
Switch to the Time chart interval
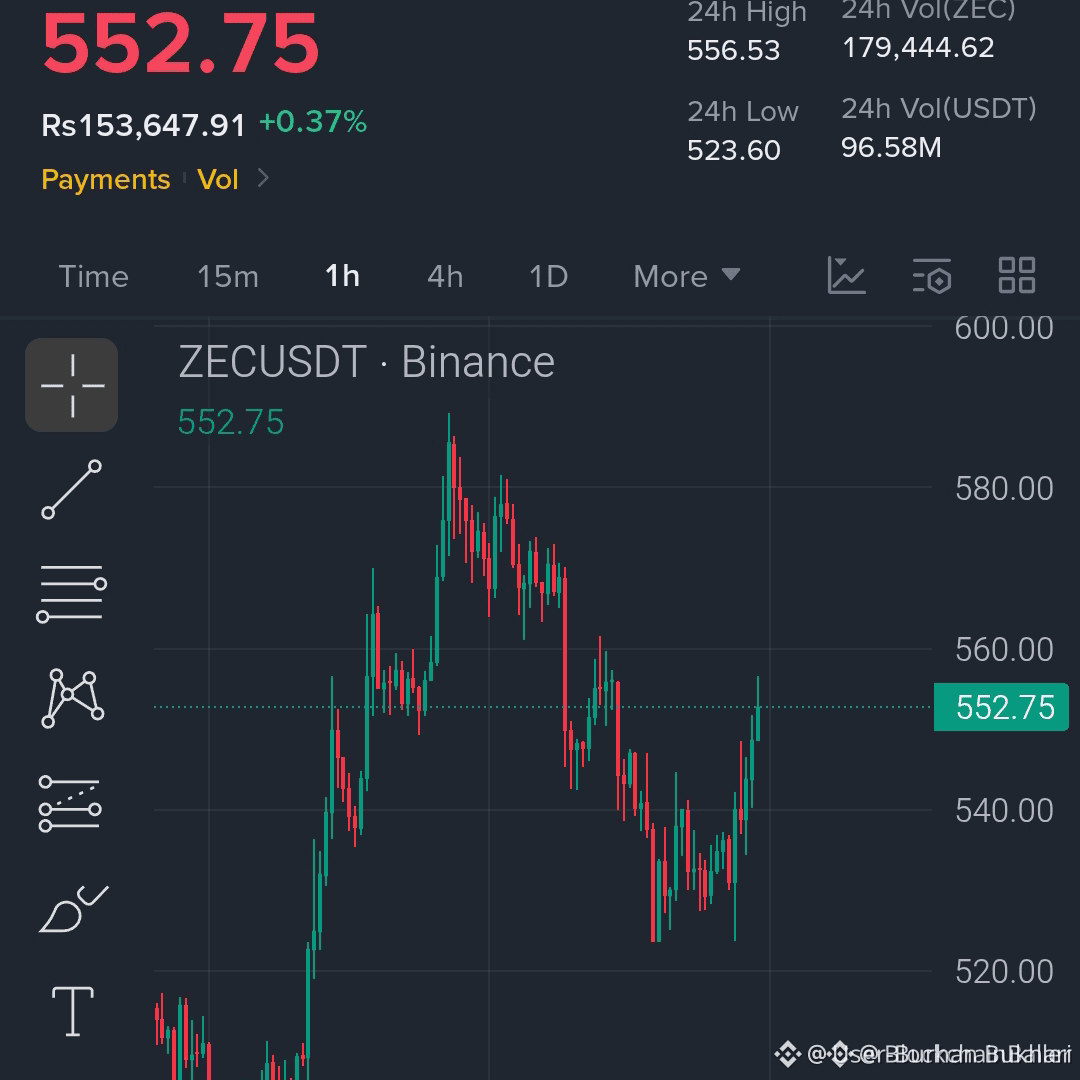[x=94, y=277]
